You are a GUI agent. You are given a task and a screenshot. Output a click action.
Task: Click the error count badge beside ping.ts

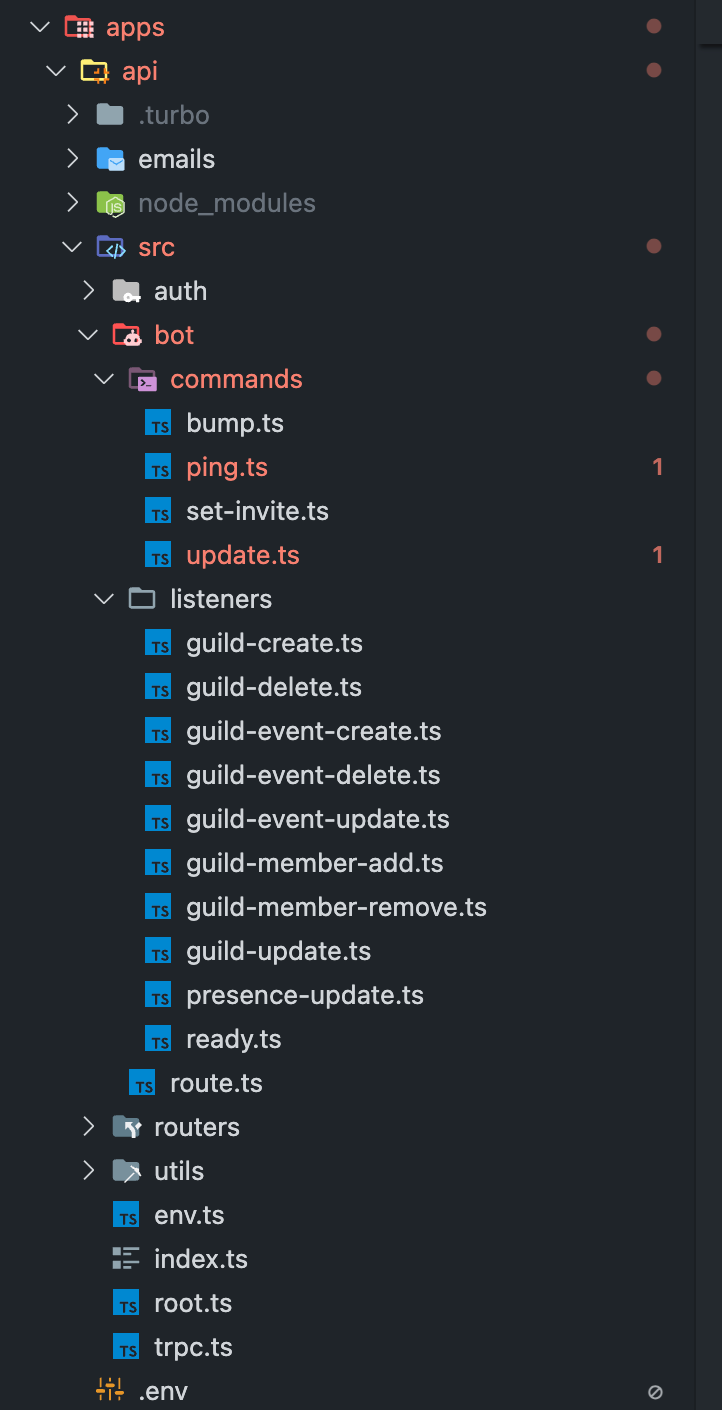click(657, 467)
